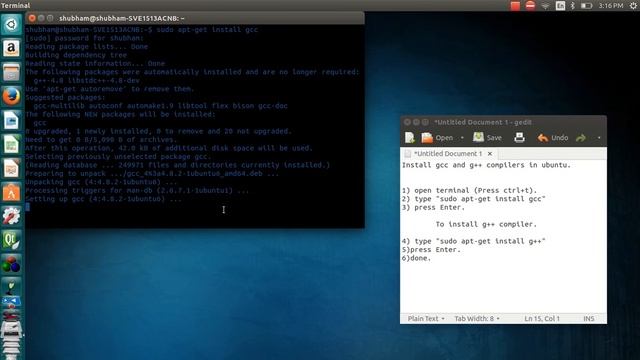Screen dimensions: 640x360
Task: Click the red no-entry indicator icon
Action: pos(530,5)
